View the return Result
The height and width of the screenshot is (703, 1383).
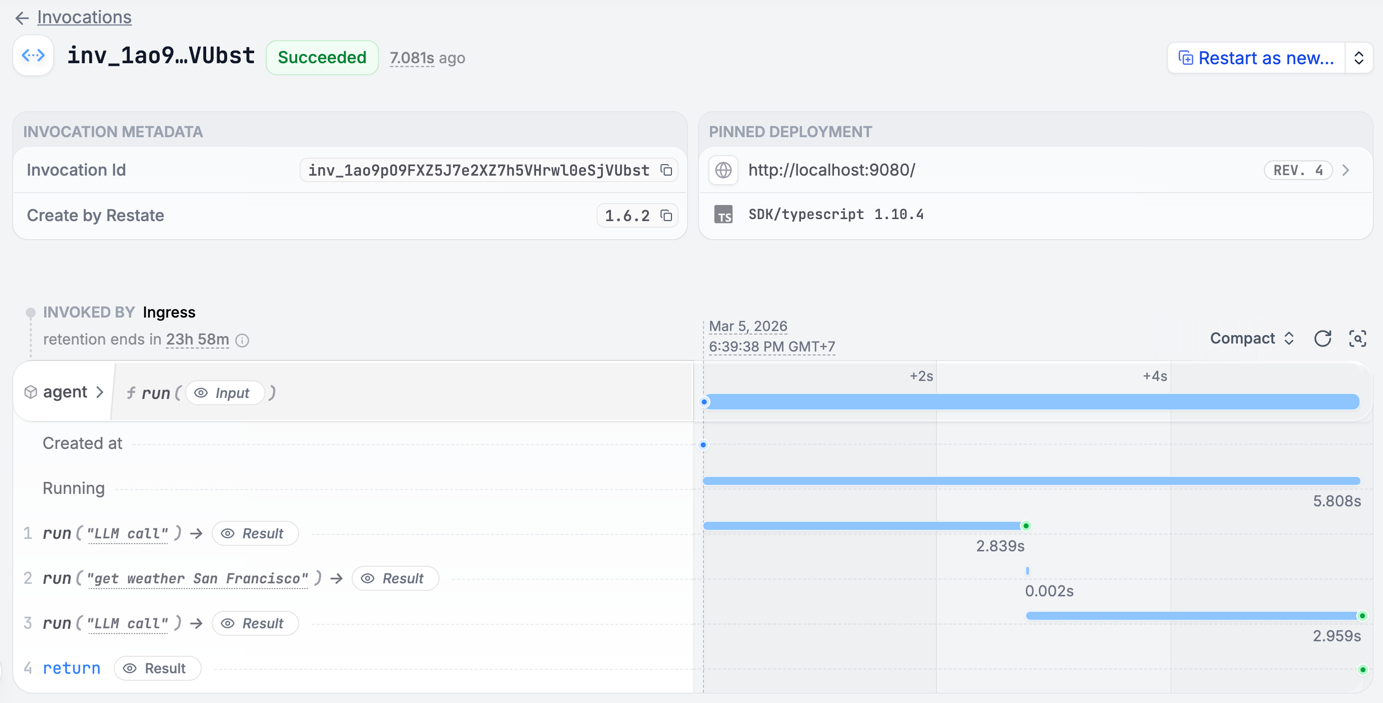[x=157, y=669]
